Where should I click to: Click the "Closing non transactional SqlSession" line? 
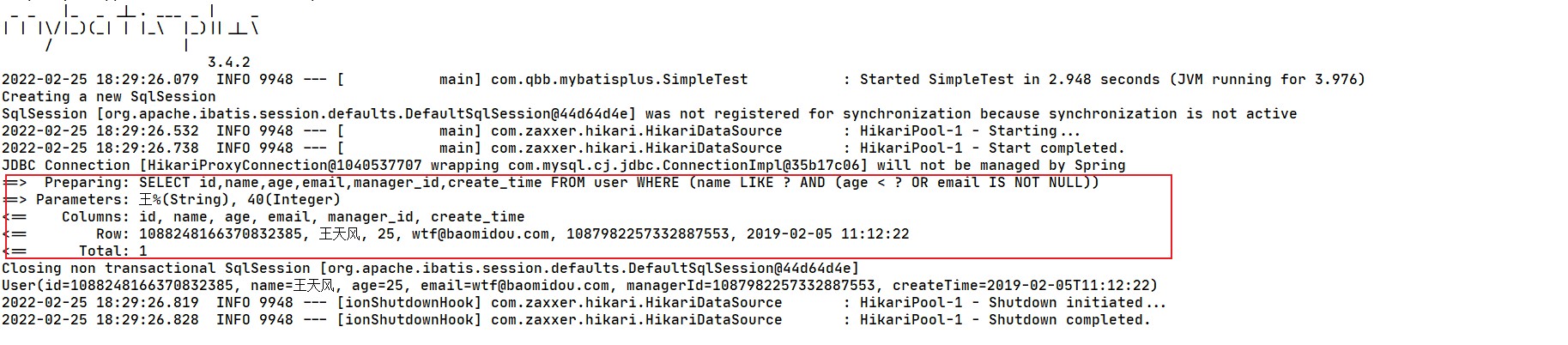click(429, 269)
